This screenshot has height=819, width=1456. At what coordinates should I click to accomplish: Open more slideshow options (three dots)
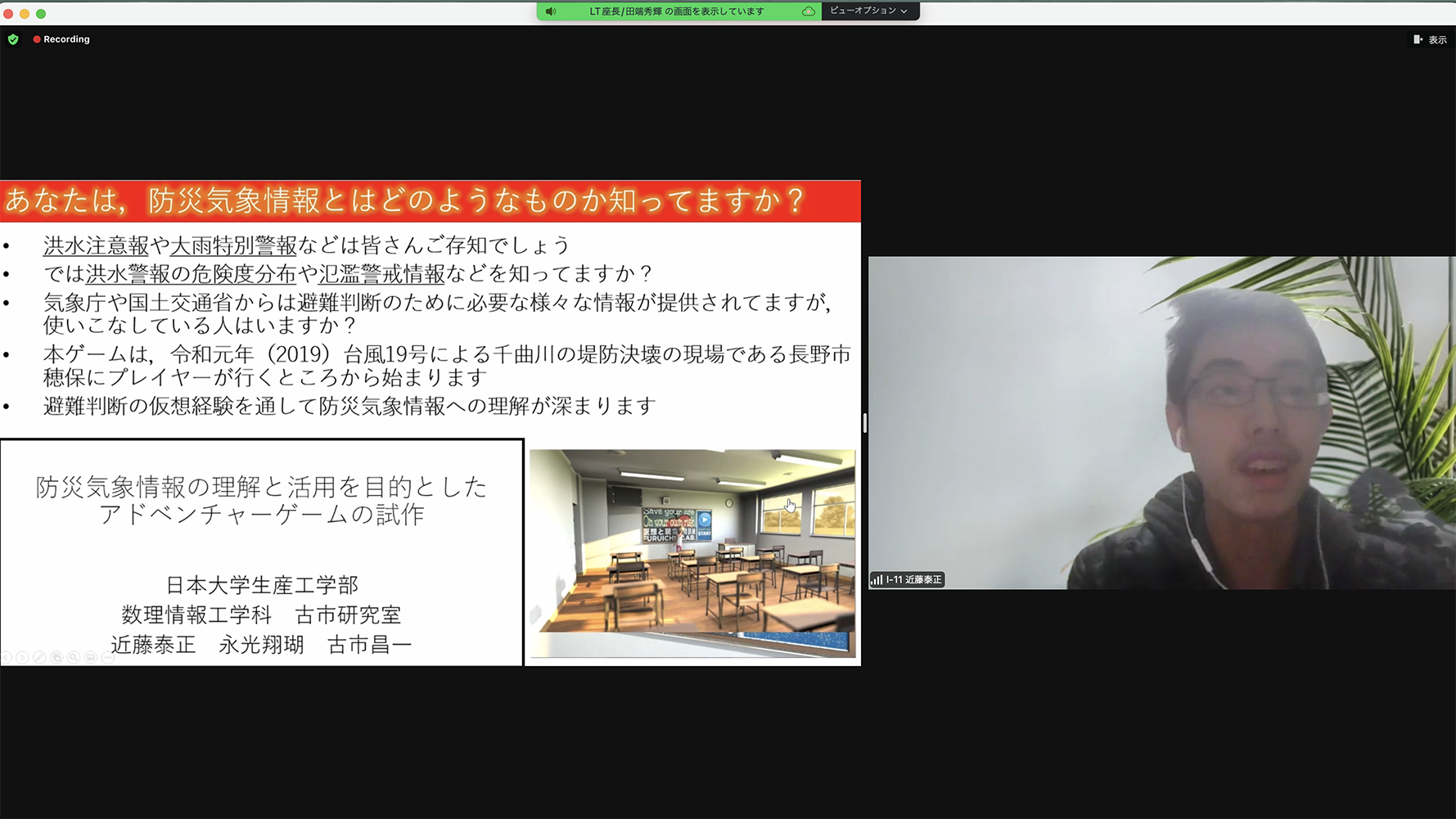coord(107,658)
